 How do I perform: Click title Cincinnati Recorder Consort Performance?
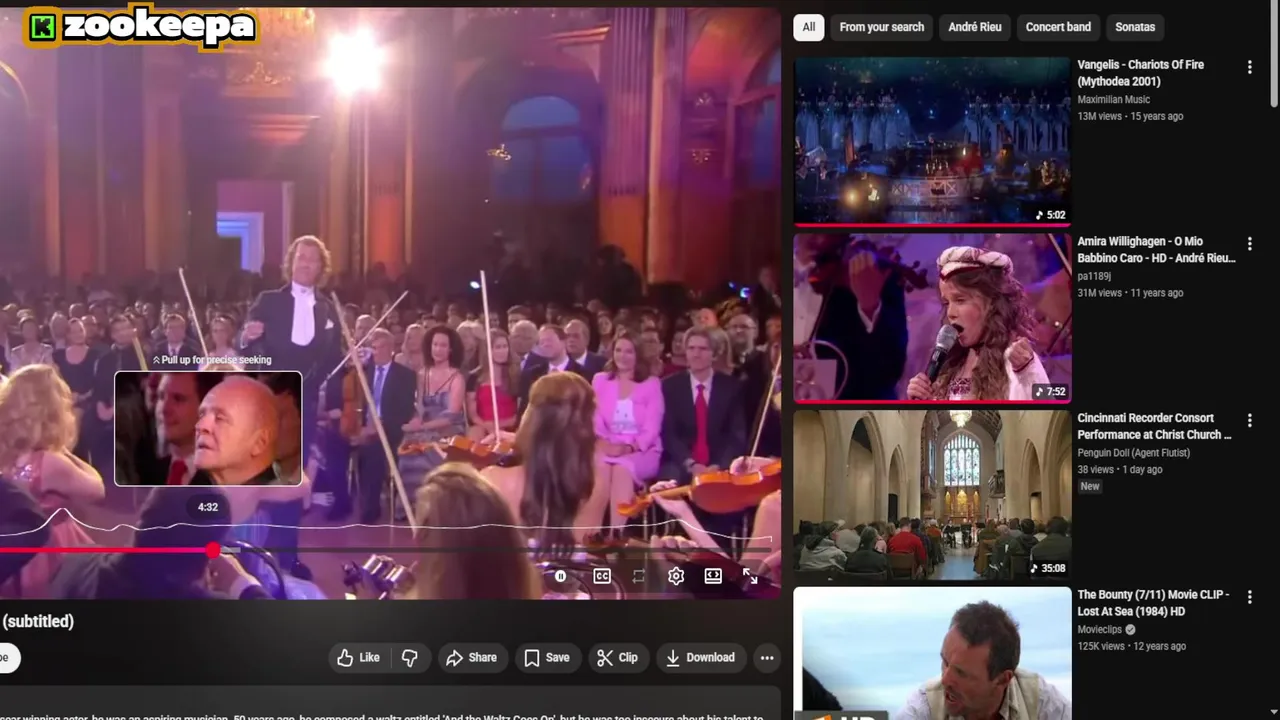coord(1154,426)
